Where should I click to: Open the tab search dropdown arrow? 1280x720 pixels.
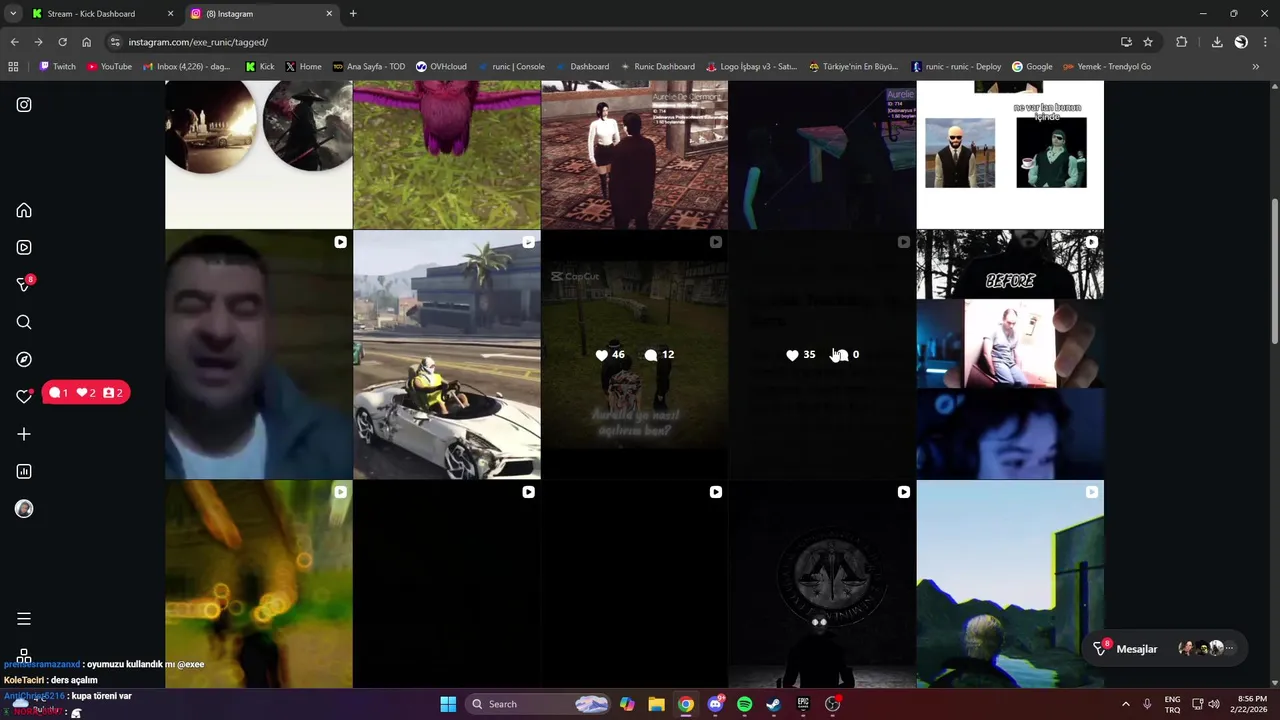pos(13,13)
